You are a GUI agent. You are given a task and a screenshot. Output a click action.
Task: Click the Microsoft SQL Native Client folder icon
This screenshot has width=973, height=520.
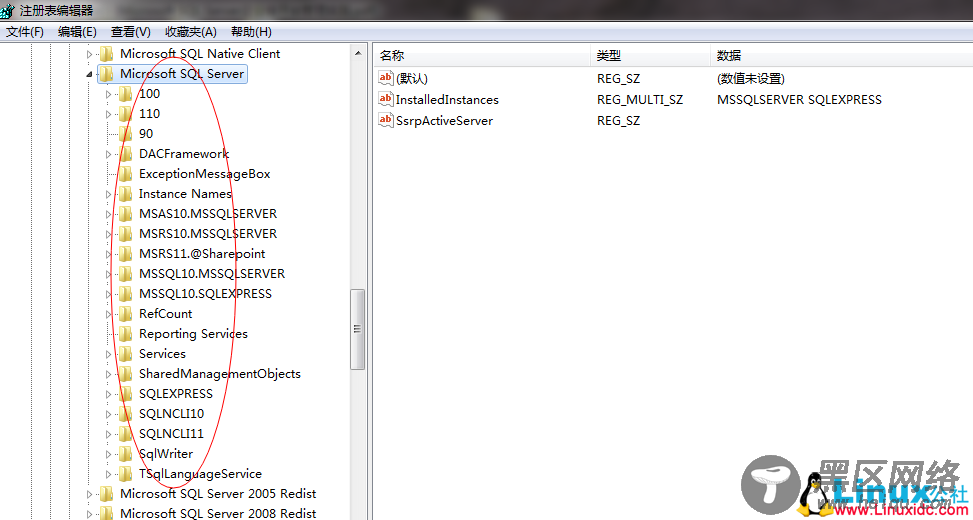click(107, 54)
